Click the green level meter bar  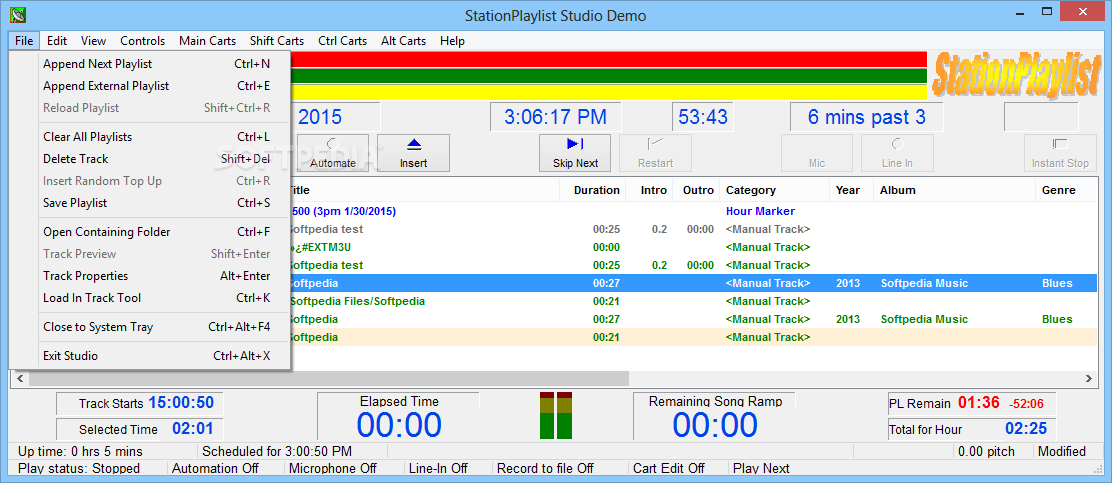point(608,76)
